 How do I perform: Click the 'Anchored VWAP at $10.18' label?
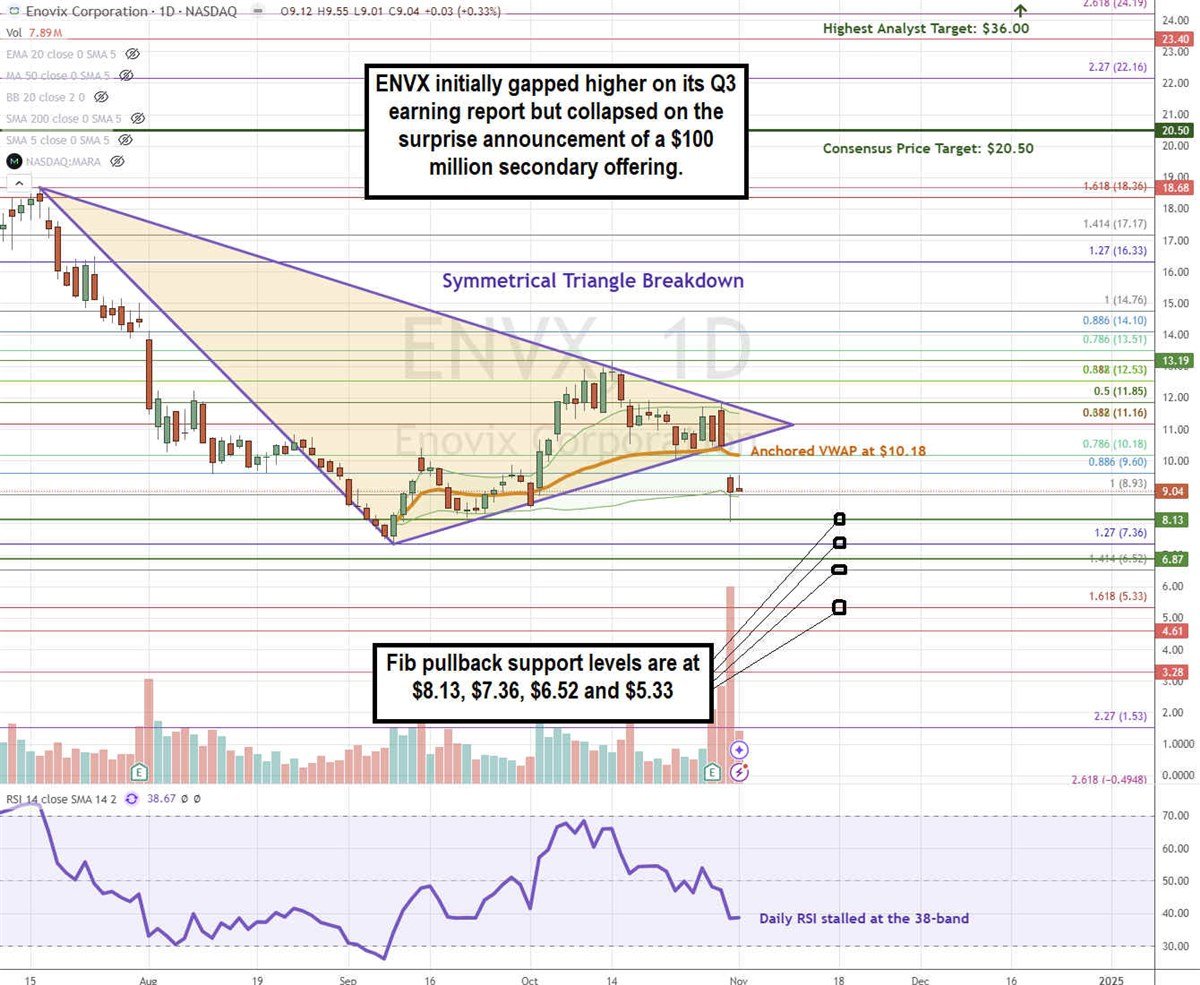837,451
